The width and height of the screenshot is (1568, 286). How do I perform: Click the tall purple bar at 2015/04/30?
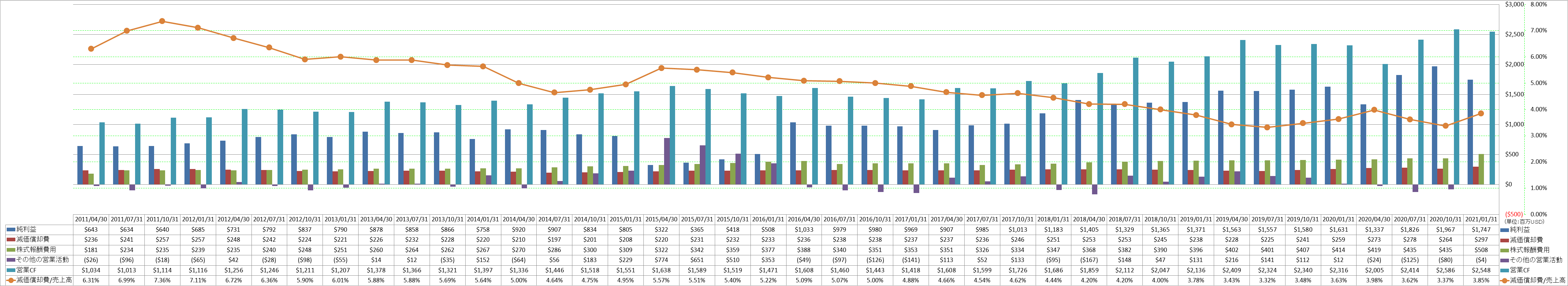pos(666,161)
